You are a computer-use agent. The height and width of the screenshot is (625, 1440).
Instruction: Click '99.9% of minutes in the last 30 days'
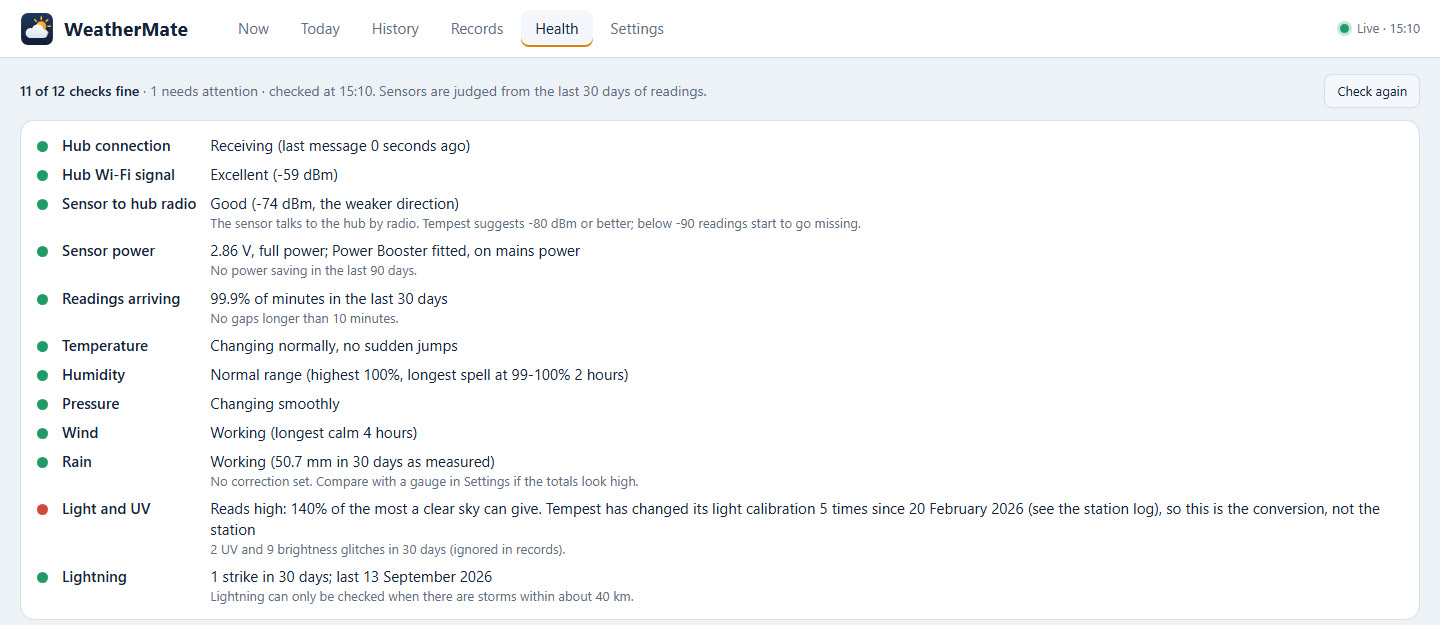coord(329,299)
